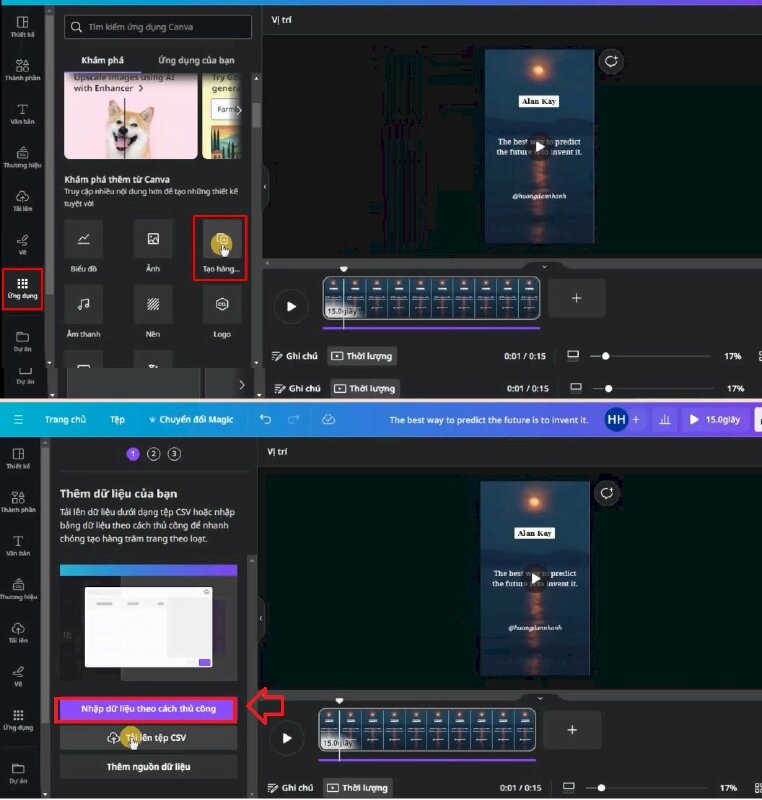Open Dự án in bottom screenshot sidebar

tap(18, 773)
